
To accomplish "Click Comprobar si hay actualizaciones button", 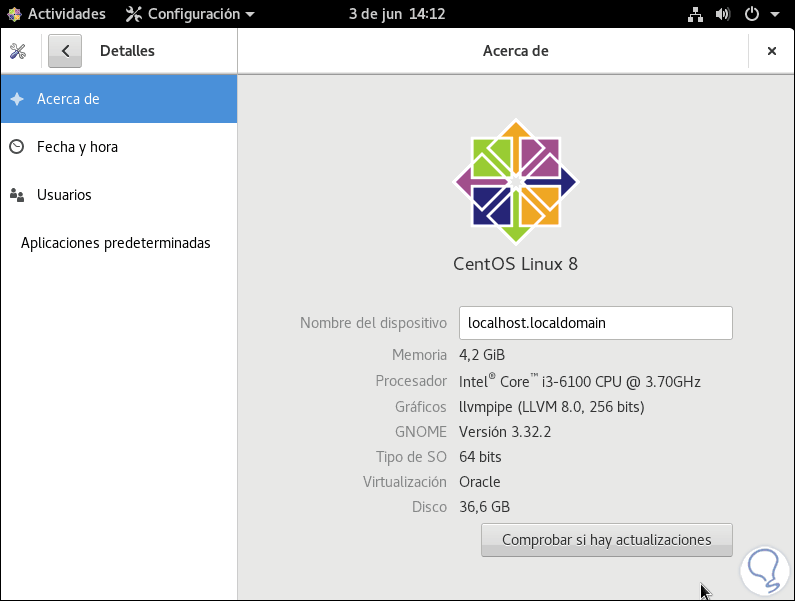I will tap(606, 540).
